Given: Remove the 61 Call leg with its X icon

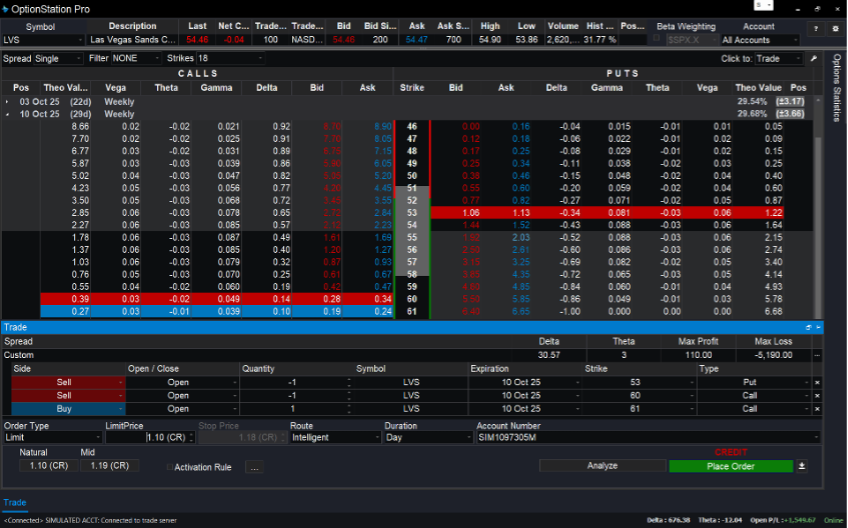Looking at the screenshot, I should coord(816,409).
